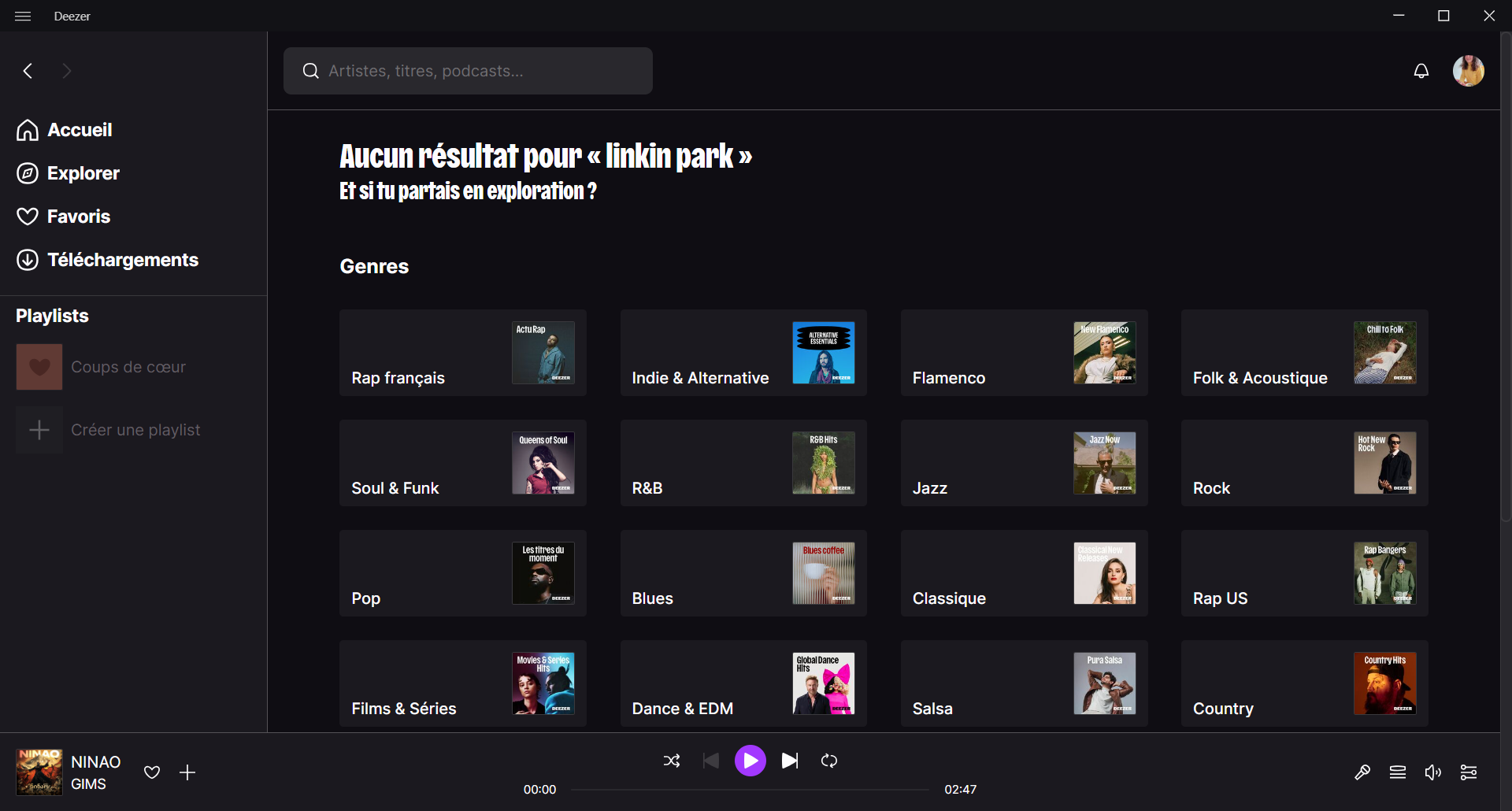Image resolution: width=1512 pixels, height=811 pixels.
Task: Click Créer une playlist
Action: tap(135, 430)
